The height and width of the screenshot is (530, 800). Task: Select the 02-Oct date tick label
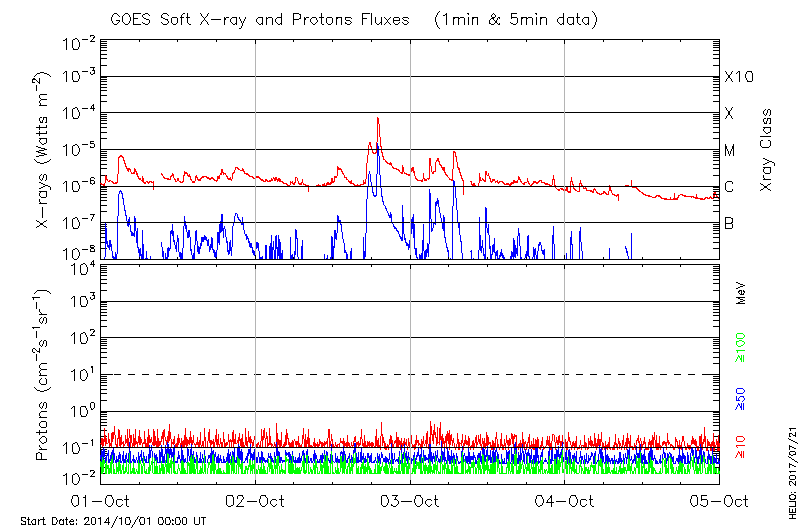[x=256, y=501]
